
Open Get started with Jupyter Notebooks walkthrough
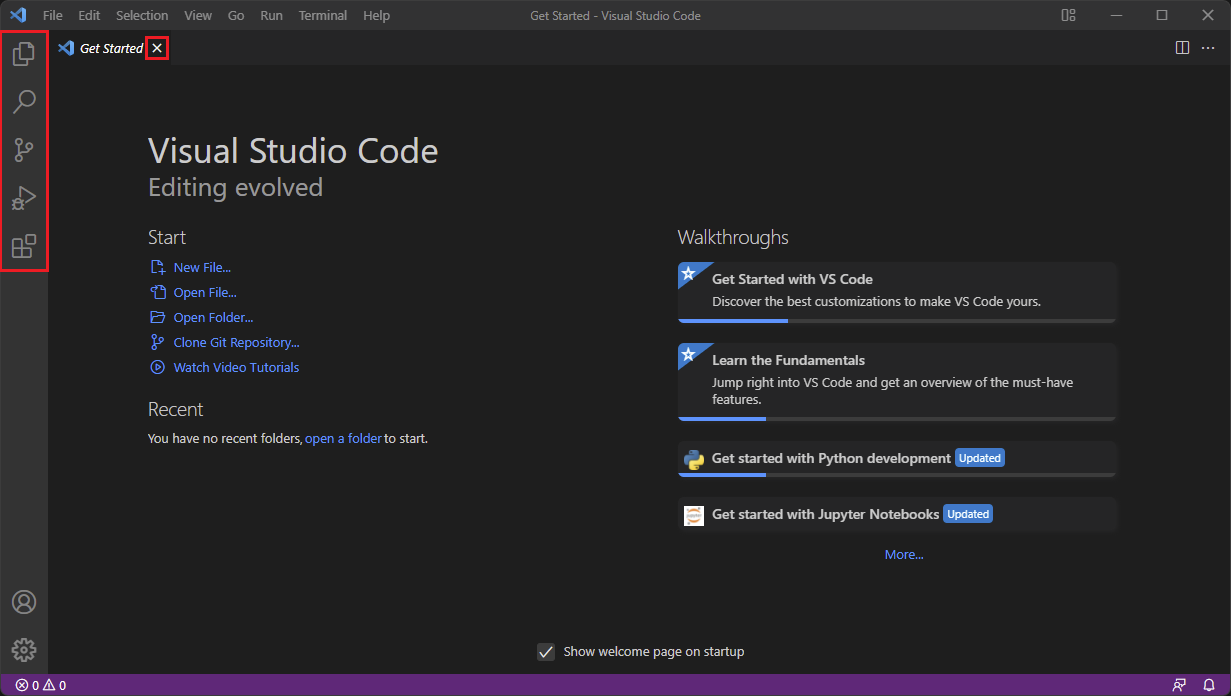(897, 515)
